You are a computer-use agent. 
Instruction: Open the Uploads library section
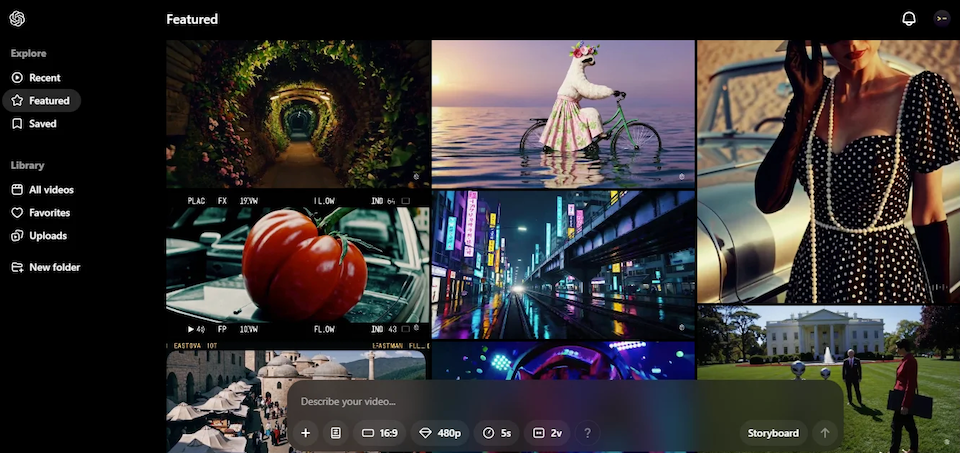click(42, 236)
